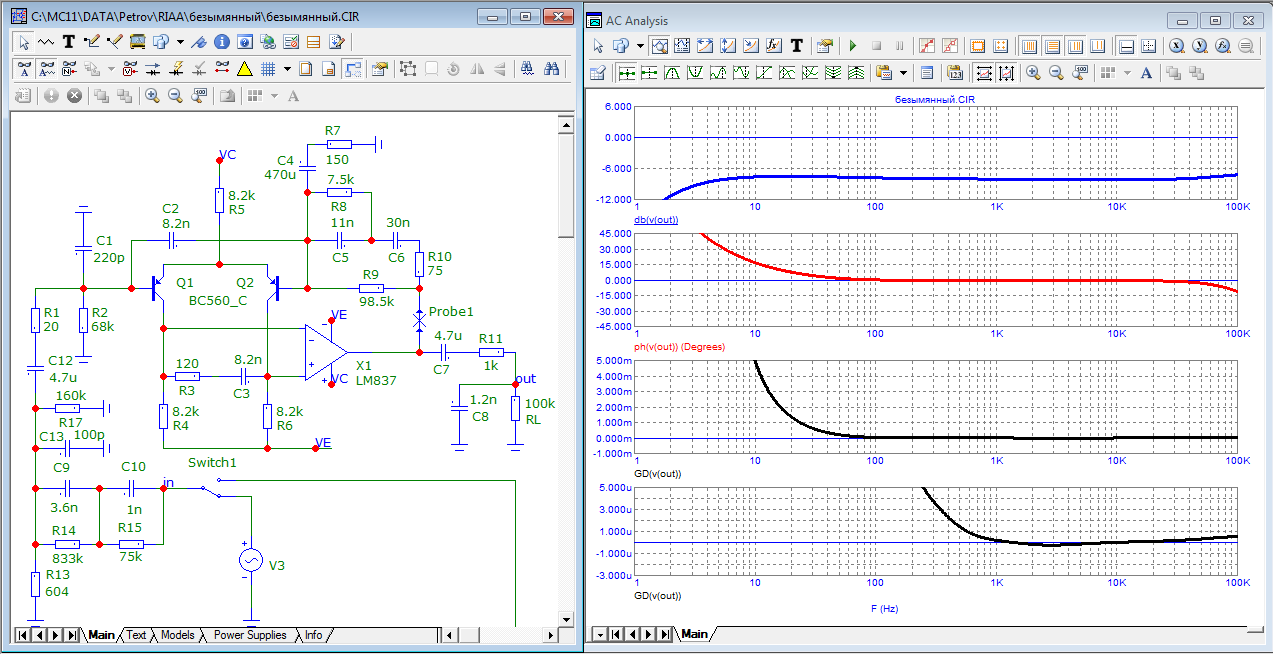Click the wire mode tool icon
The height and width of the screenshot is (654, 1273).
click(92, 42)
